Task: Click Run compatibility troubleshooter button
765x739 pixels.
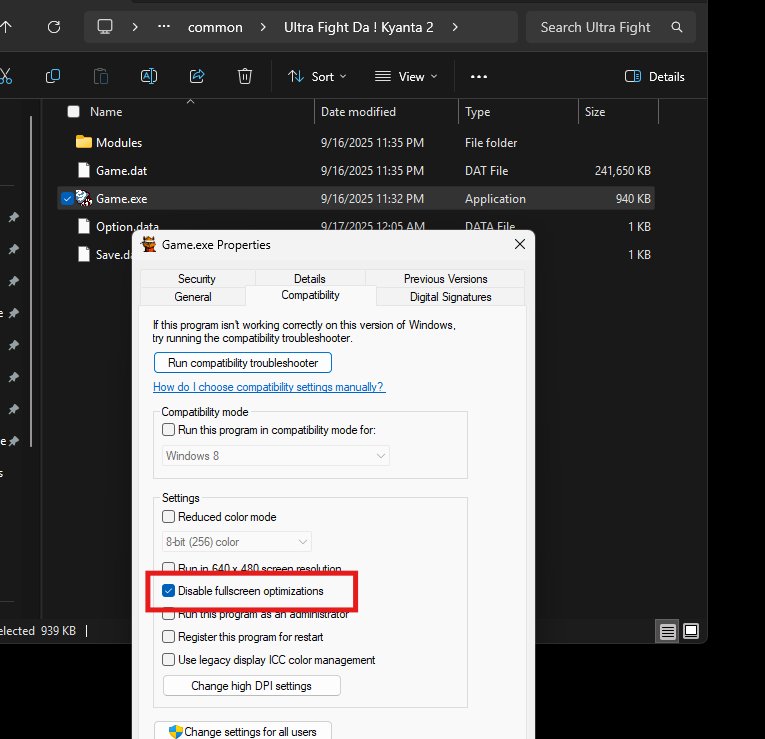Action: point(243,363)
